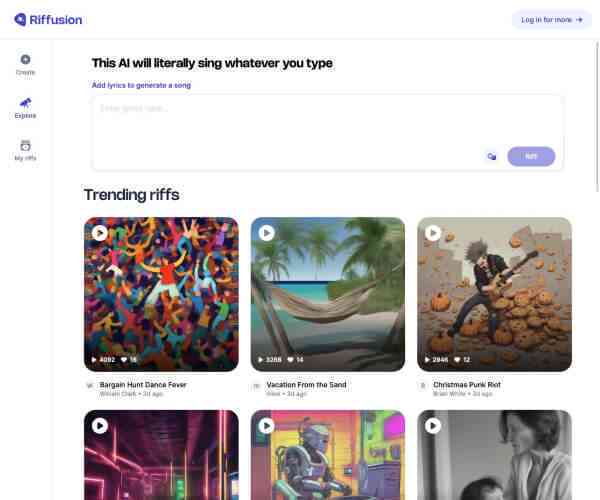The height and width of the screenshot is (500, 600).
Task: Like the Christmas Punk Riot riff
Action: (457, 360)
